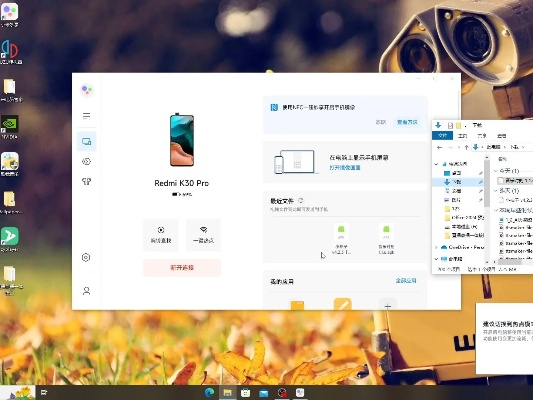
Task: Click the button with the circled play icon
Action: [x=161, y=234]
